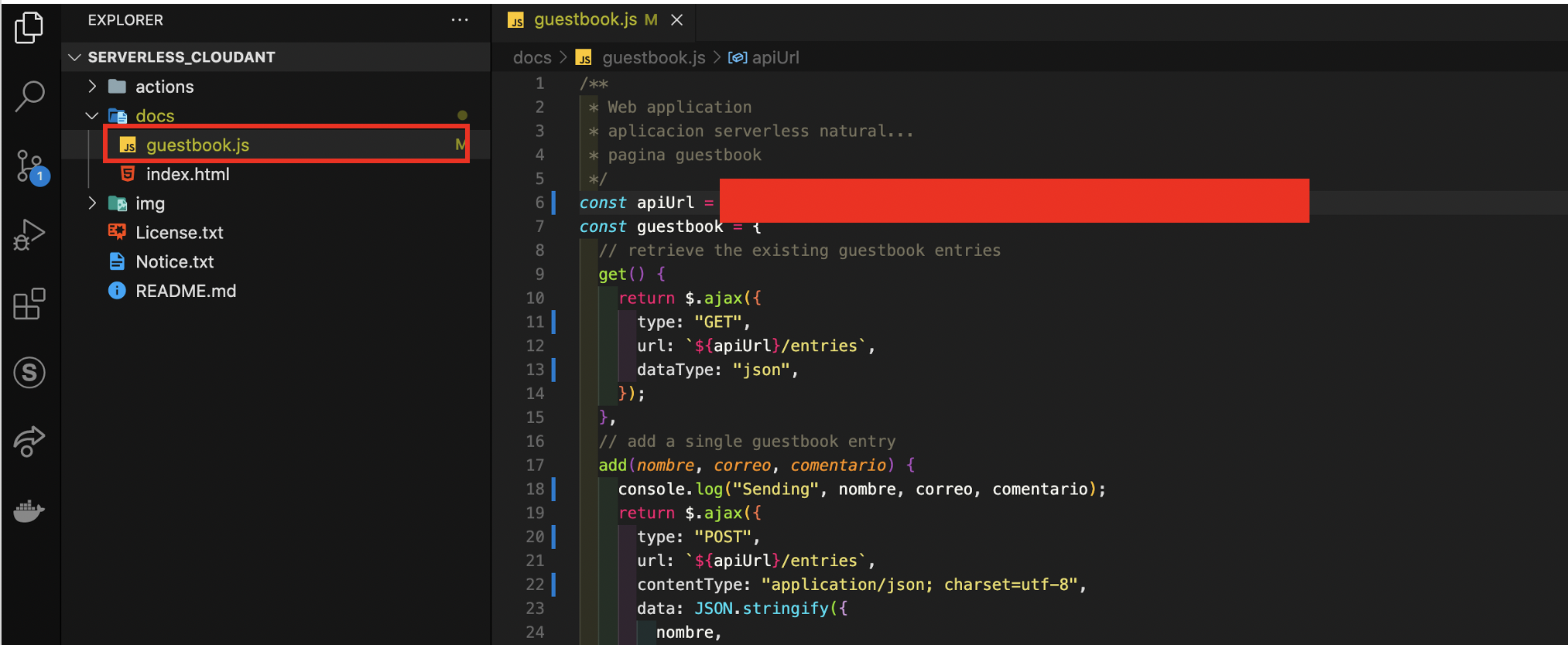This screenshot has width=1568, height=645.
Task: Click the image folder icon for img
Action: point(118,203)
